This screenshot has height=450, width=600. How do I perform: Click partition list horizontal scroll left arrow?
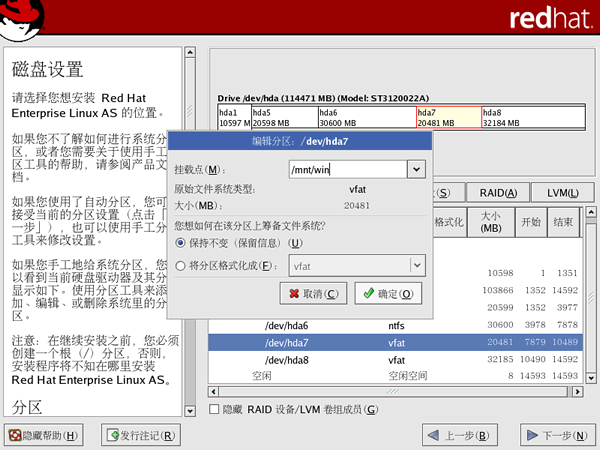pyautogui.click(x=214, y=391)
